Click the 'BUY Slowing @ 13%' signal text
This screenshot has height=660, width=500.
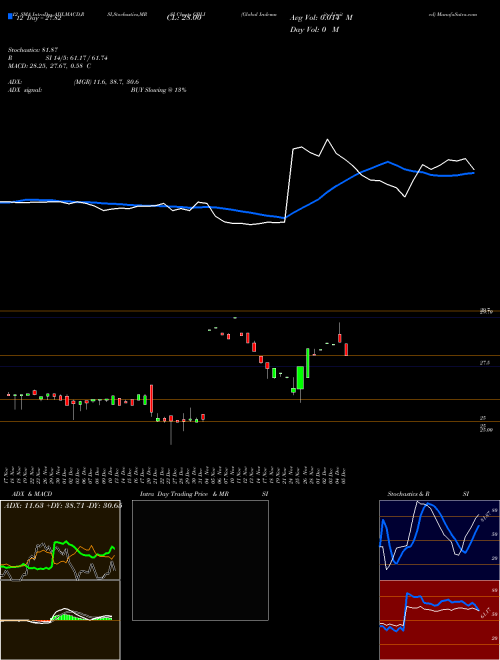point(158,90)
